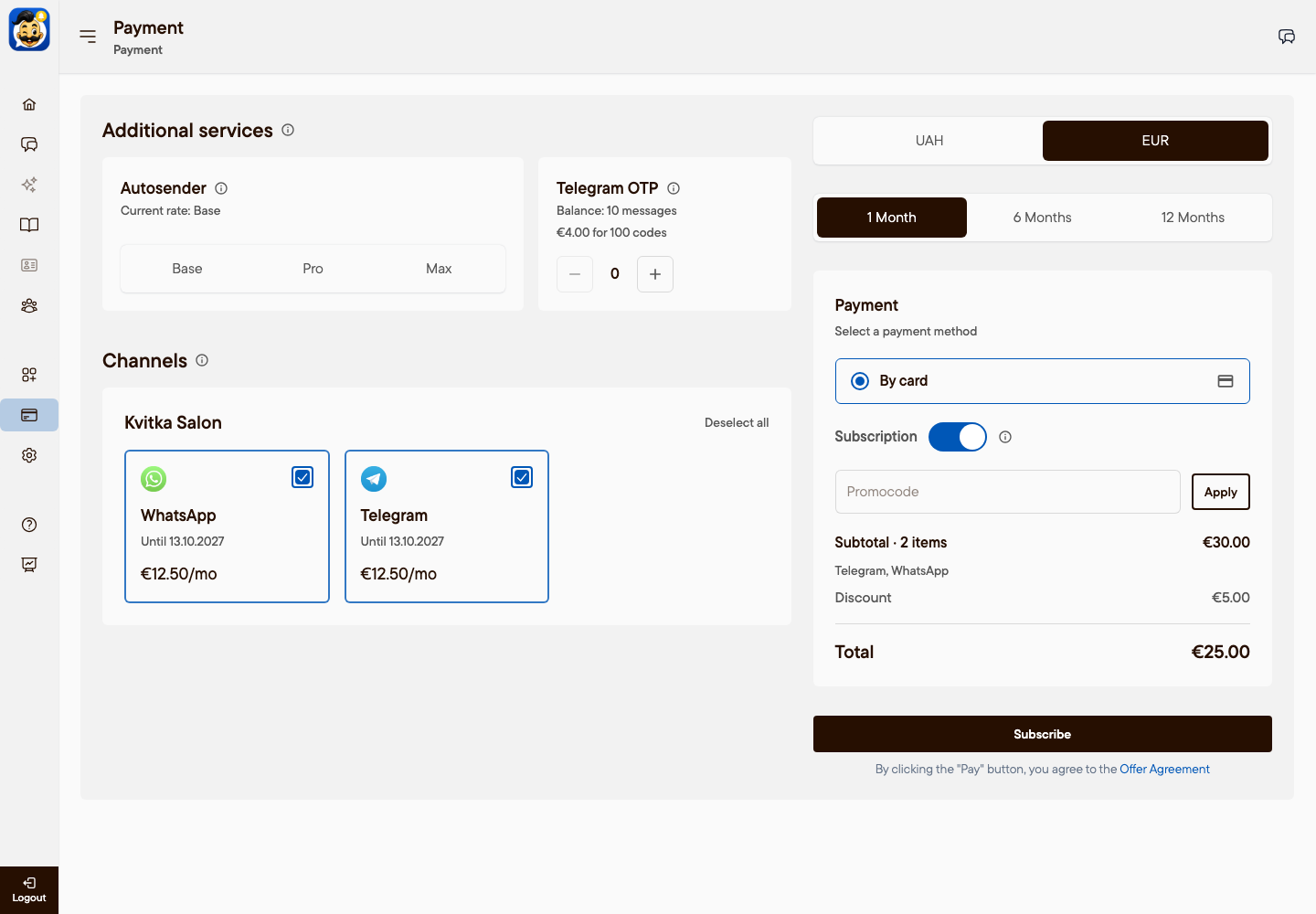Select the By card radio button
Screen dimensions: 1316x914
pos(860,381)
